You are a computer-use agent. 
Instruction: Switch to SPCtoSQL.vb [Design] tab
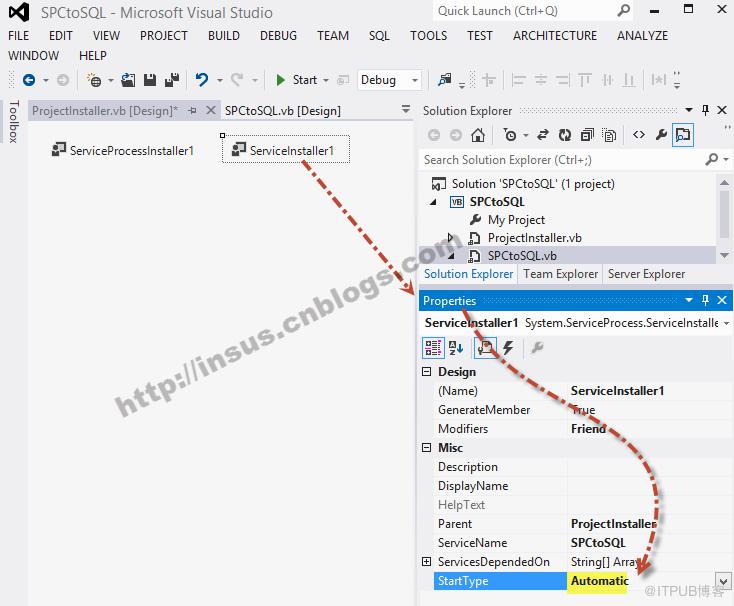[x=283, y=111]
